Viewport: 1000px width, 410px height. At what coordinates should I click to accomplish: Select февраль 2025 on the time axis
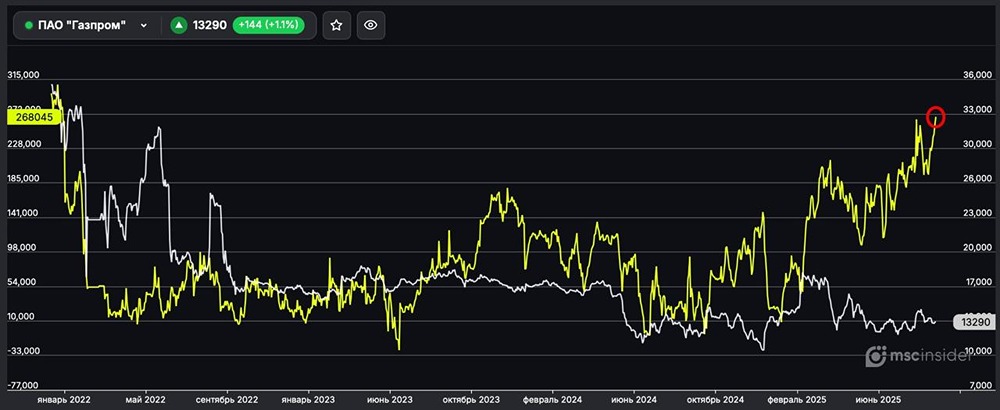click(x=800, y=398)
